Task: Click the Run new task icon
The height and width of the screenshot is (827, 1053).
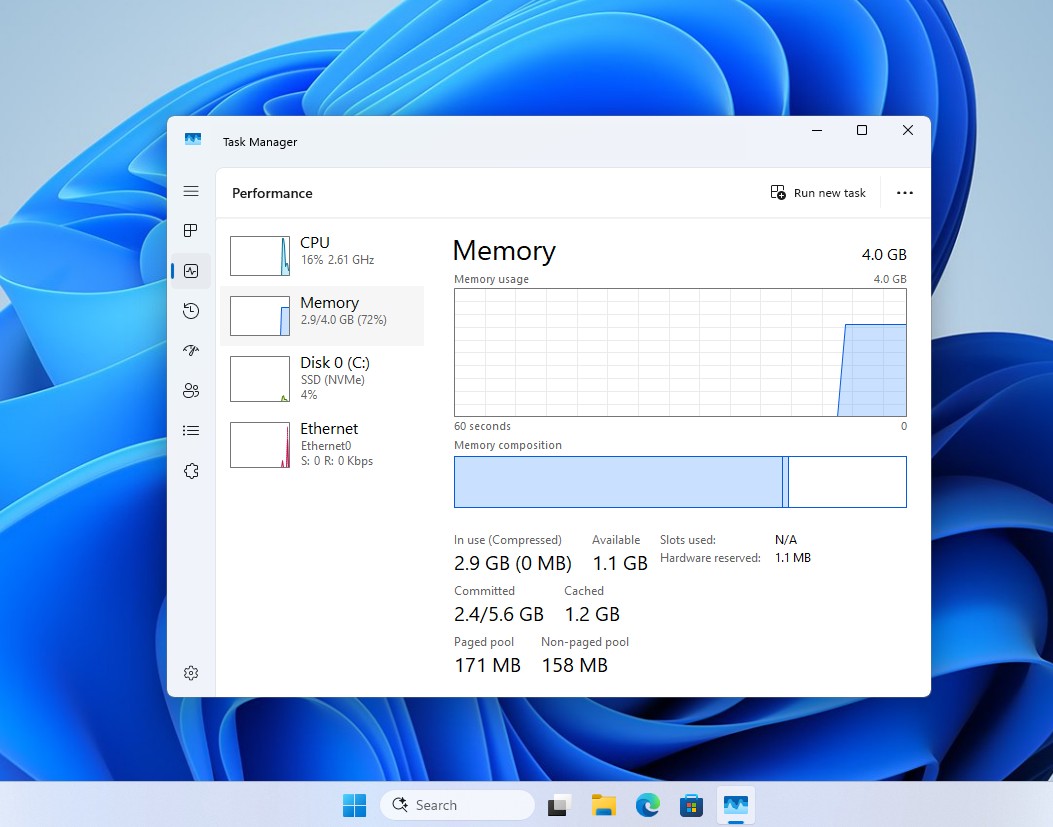Action: [x=778, y=193]
